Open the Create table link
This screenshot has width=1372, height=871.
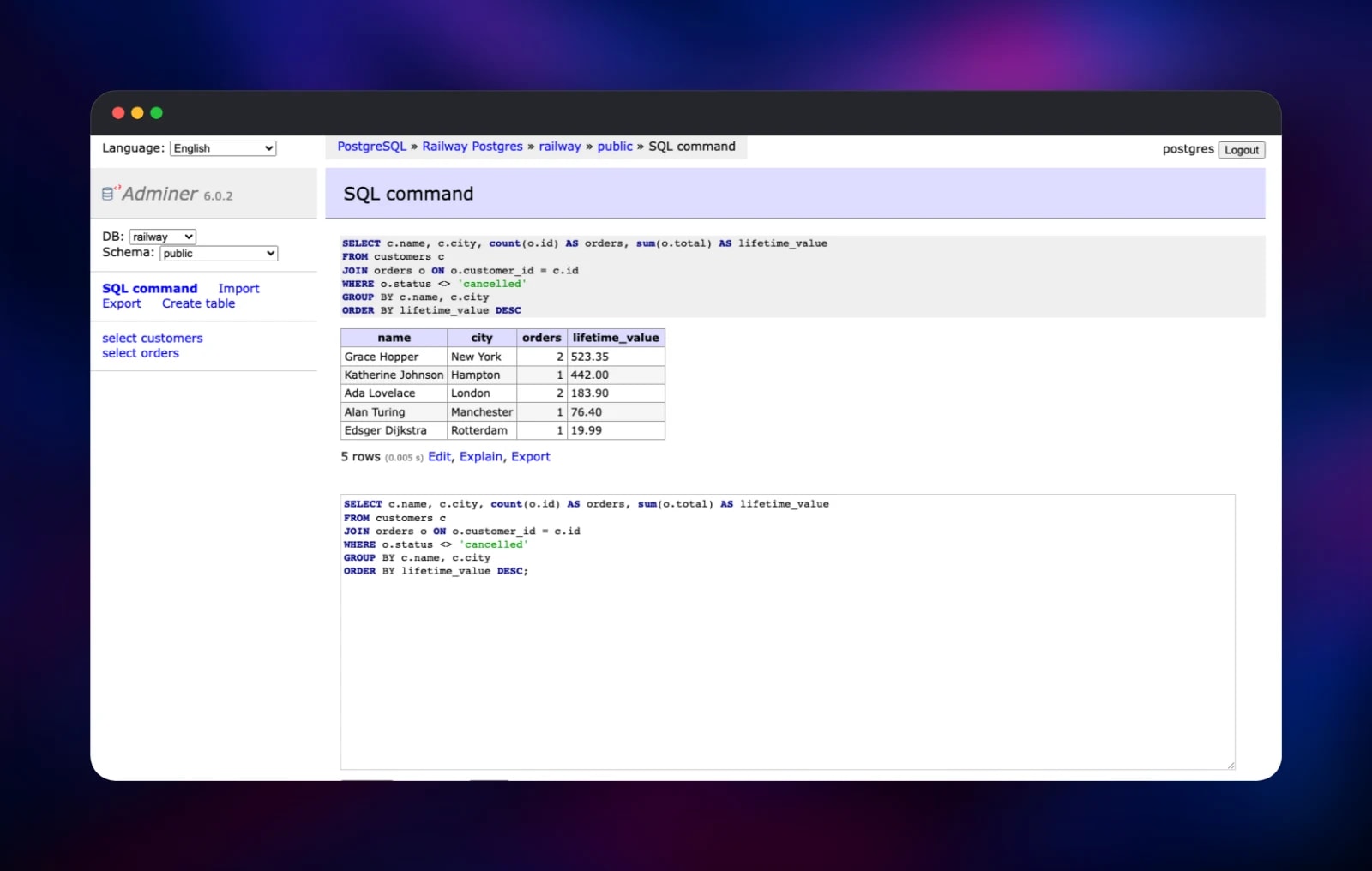click(198, 303)
